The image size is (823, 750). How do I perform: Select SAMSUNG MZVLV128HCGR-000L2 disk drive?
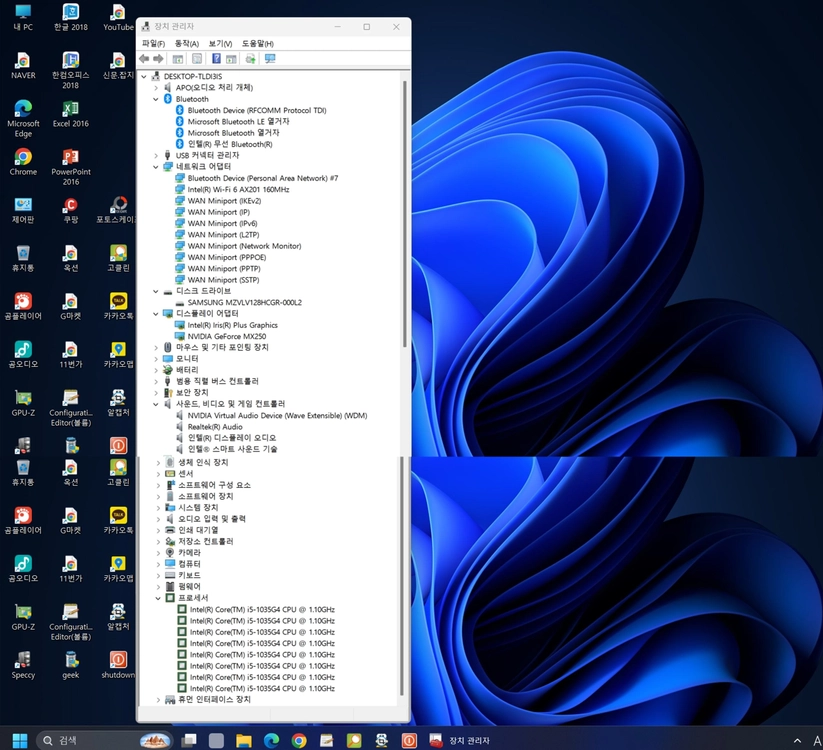click(245, 303)
